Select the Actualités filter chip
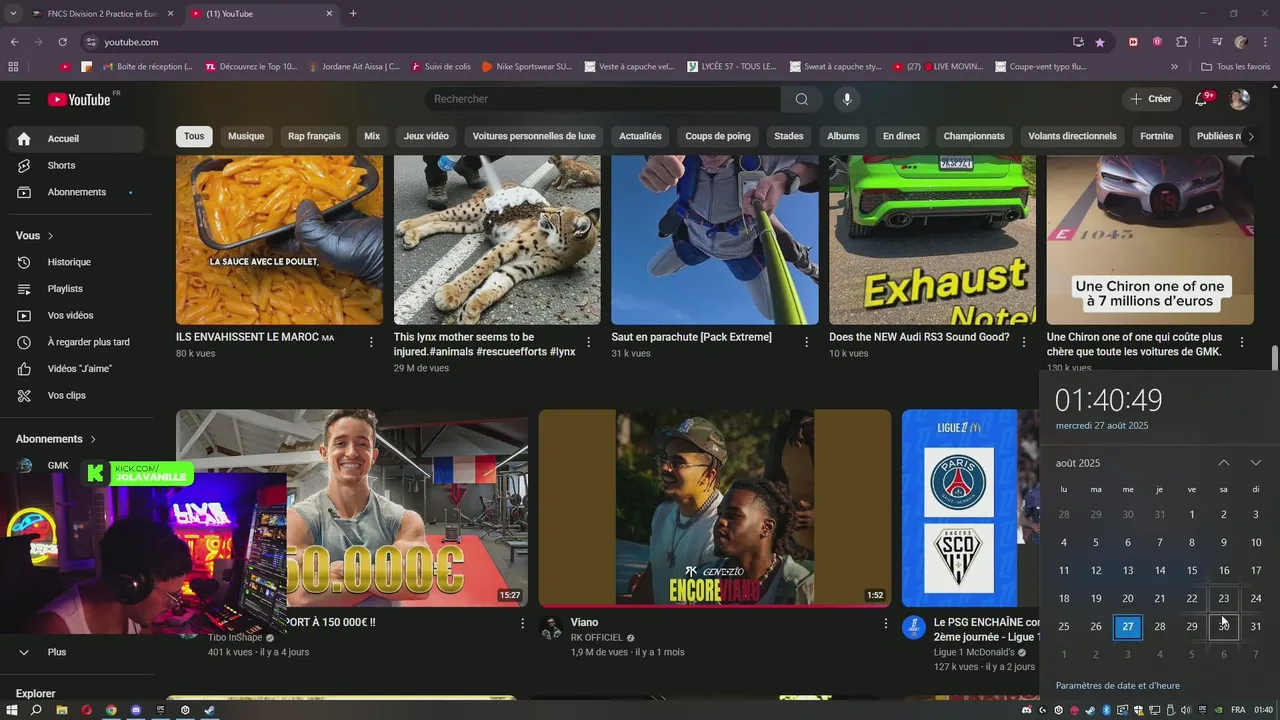The image size is (1280, 720). tap(640, 136)
